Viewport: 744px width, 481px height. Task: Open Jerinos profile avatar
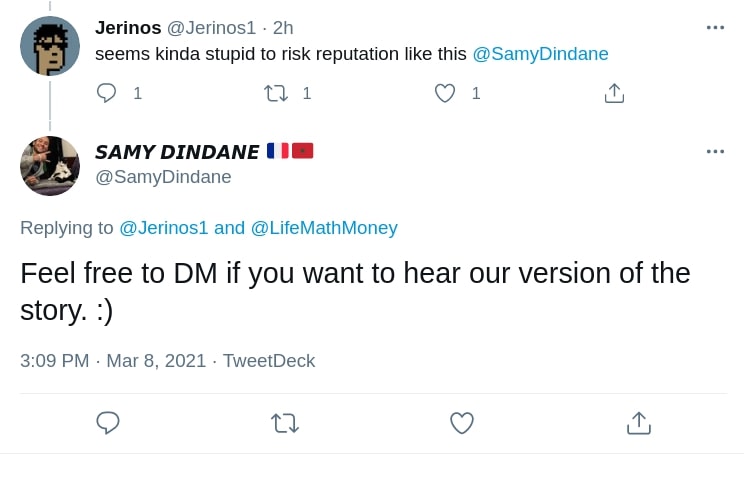click(50, 46)
